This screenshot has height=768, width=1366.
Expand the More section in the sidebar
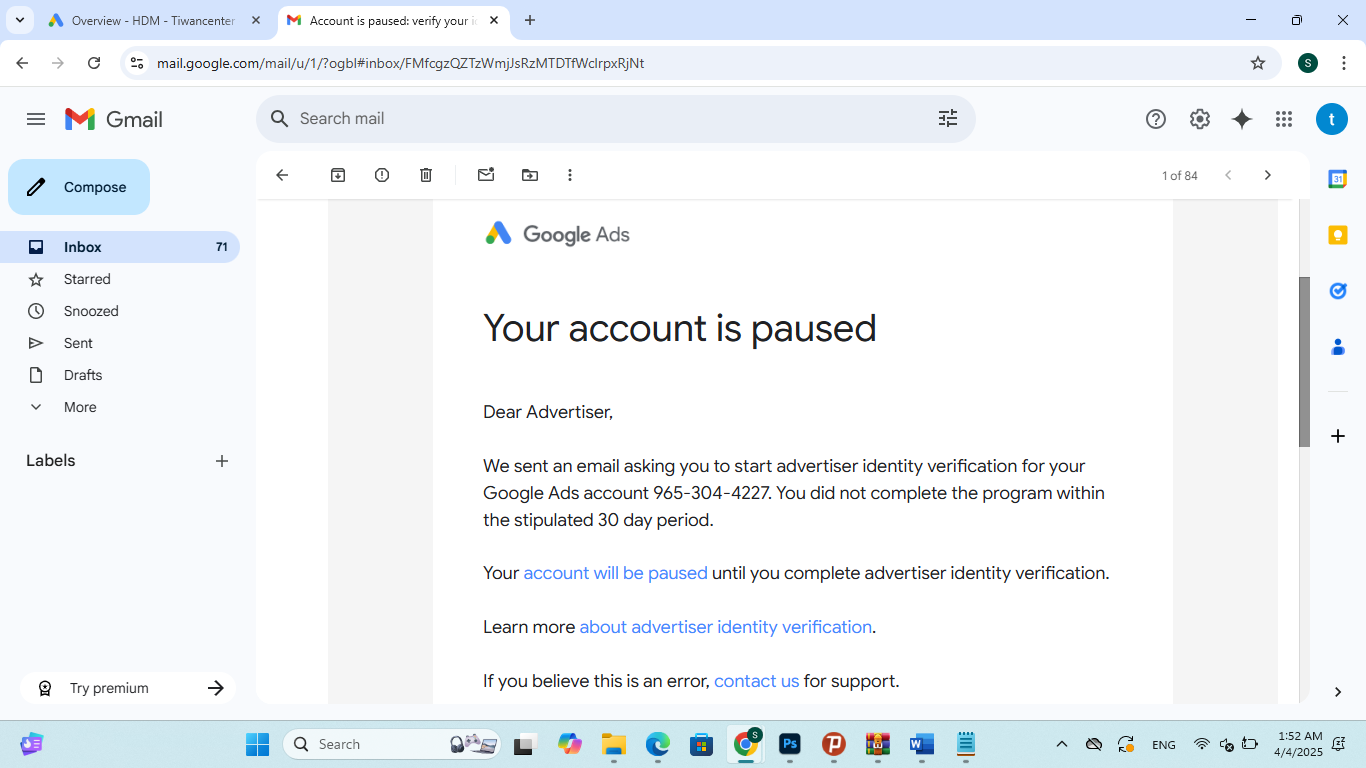(80, 407)
